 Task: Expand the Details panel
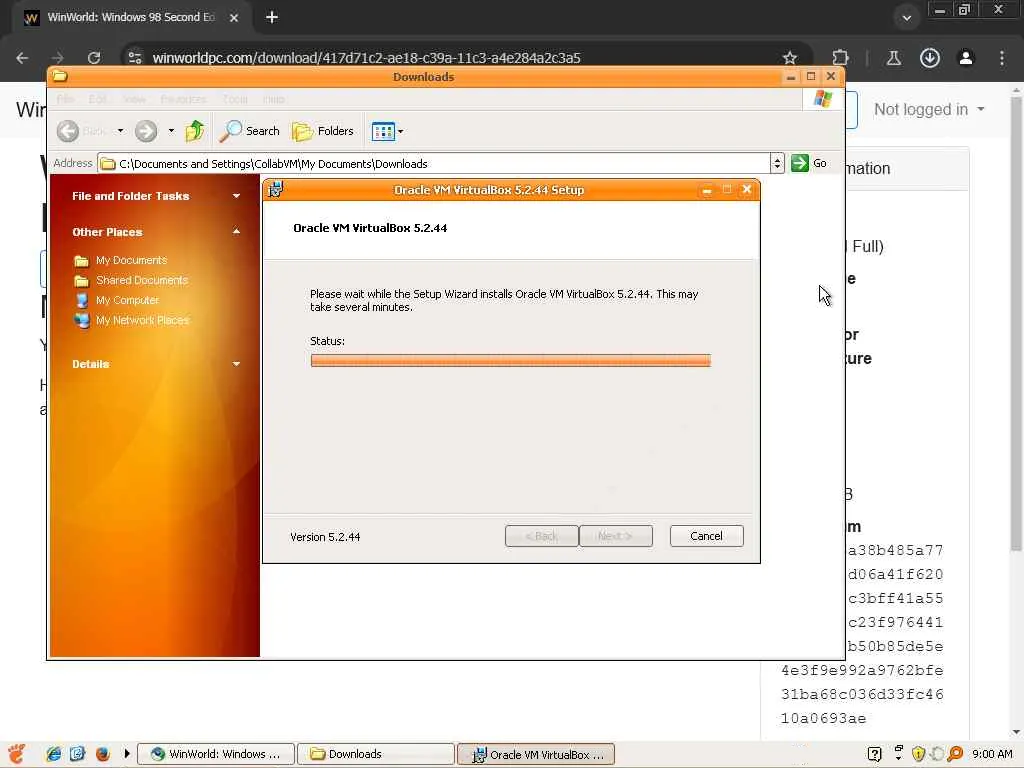click(236, 364)
